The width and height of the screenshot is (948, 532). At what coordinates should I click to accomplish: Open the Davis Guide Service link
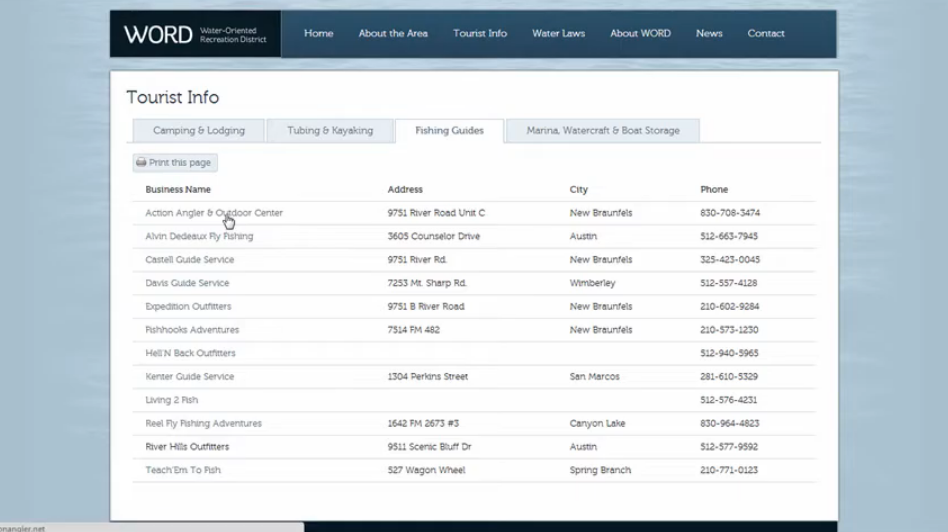click(187, 283)
